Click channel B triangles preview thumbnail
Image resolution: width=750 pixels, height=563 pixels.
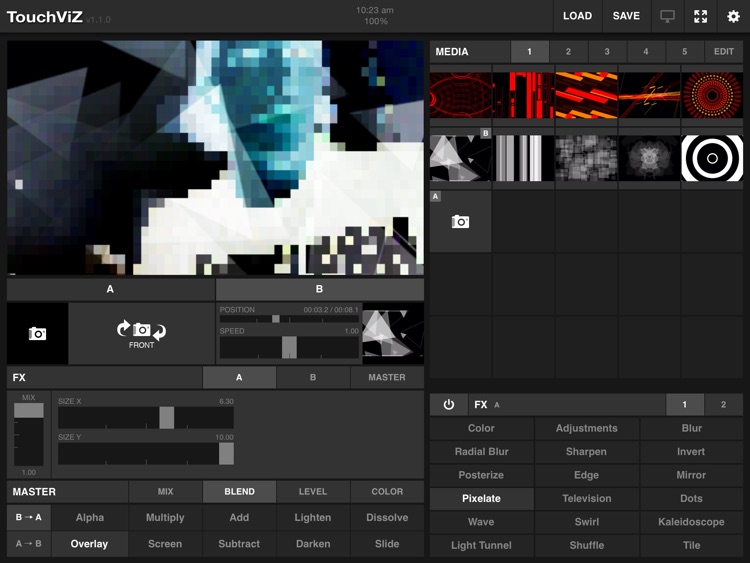click(x=393, y=333)
